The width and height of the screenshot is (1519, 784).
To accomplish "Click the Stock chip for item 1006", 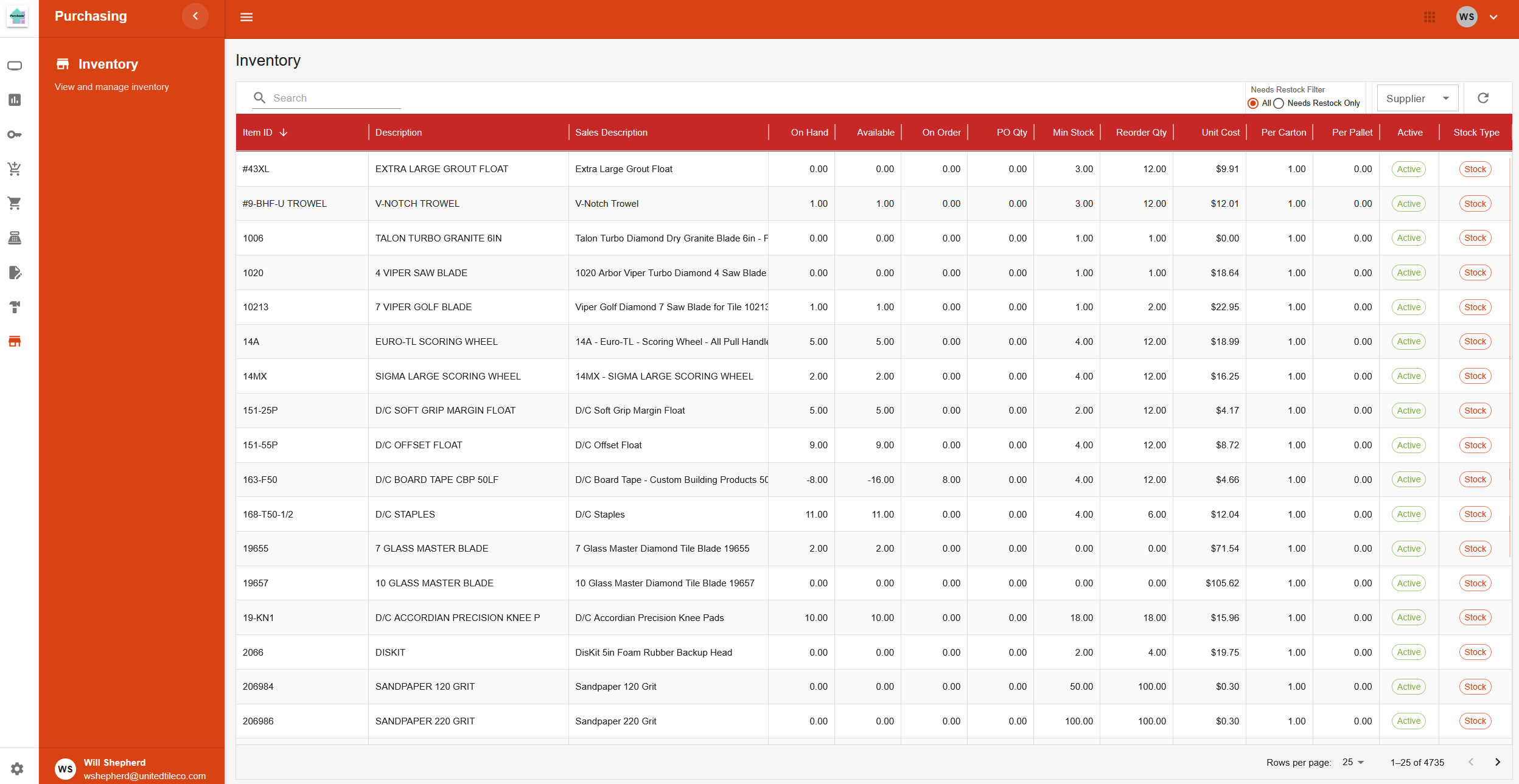I will point(1475,238).
